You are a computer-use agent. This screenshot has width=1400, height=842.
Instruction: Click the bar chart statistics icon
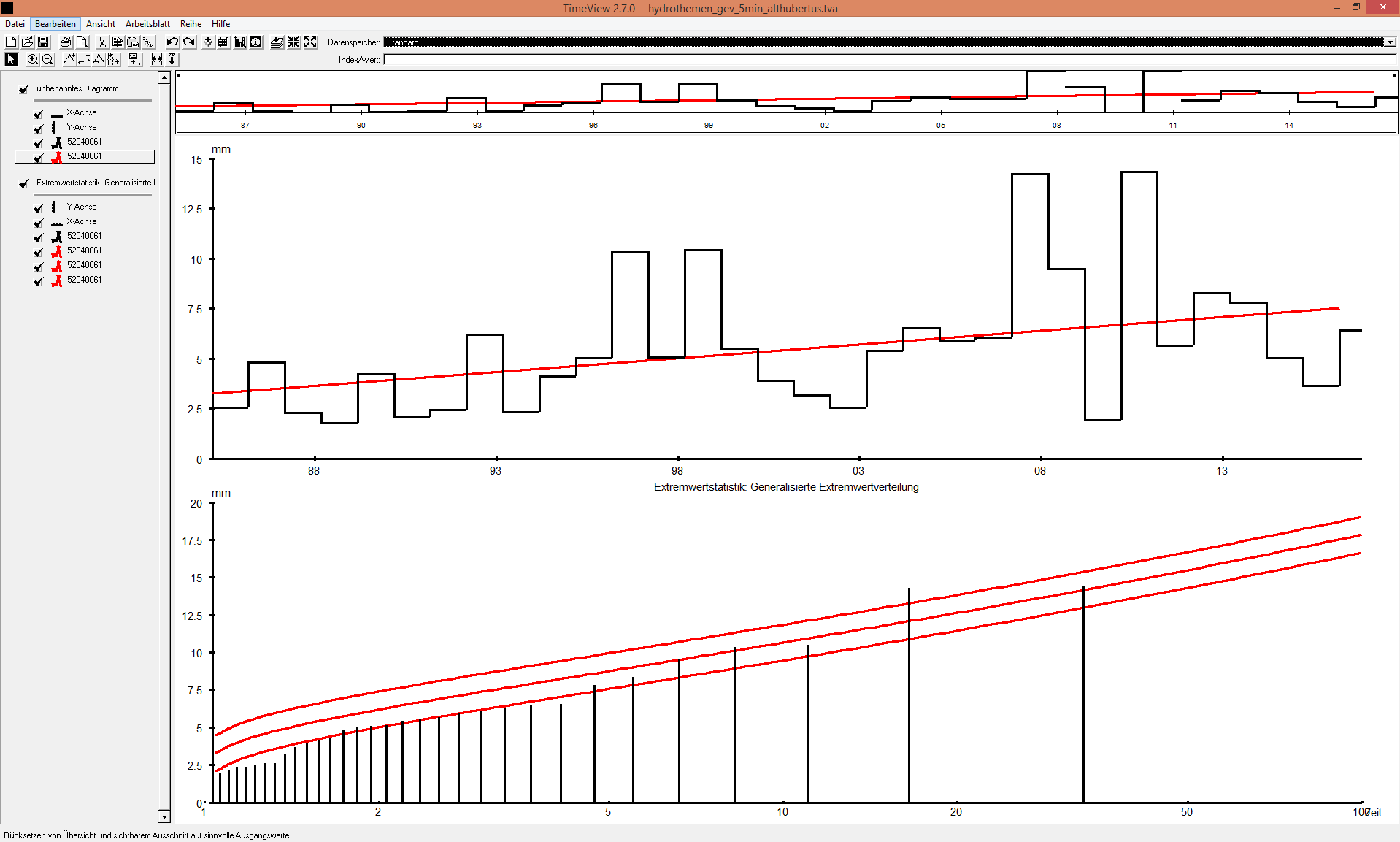tap(240, 42)
